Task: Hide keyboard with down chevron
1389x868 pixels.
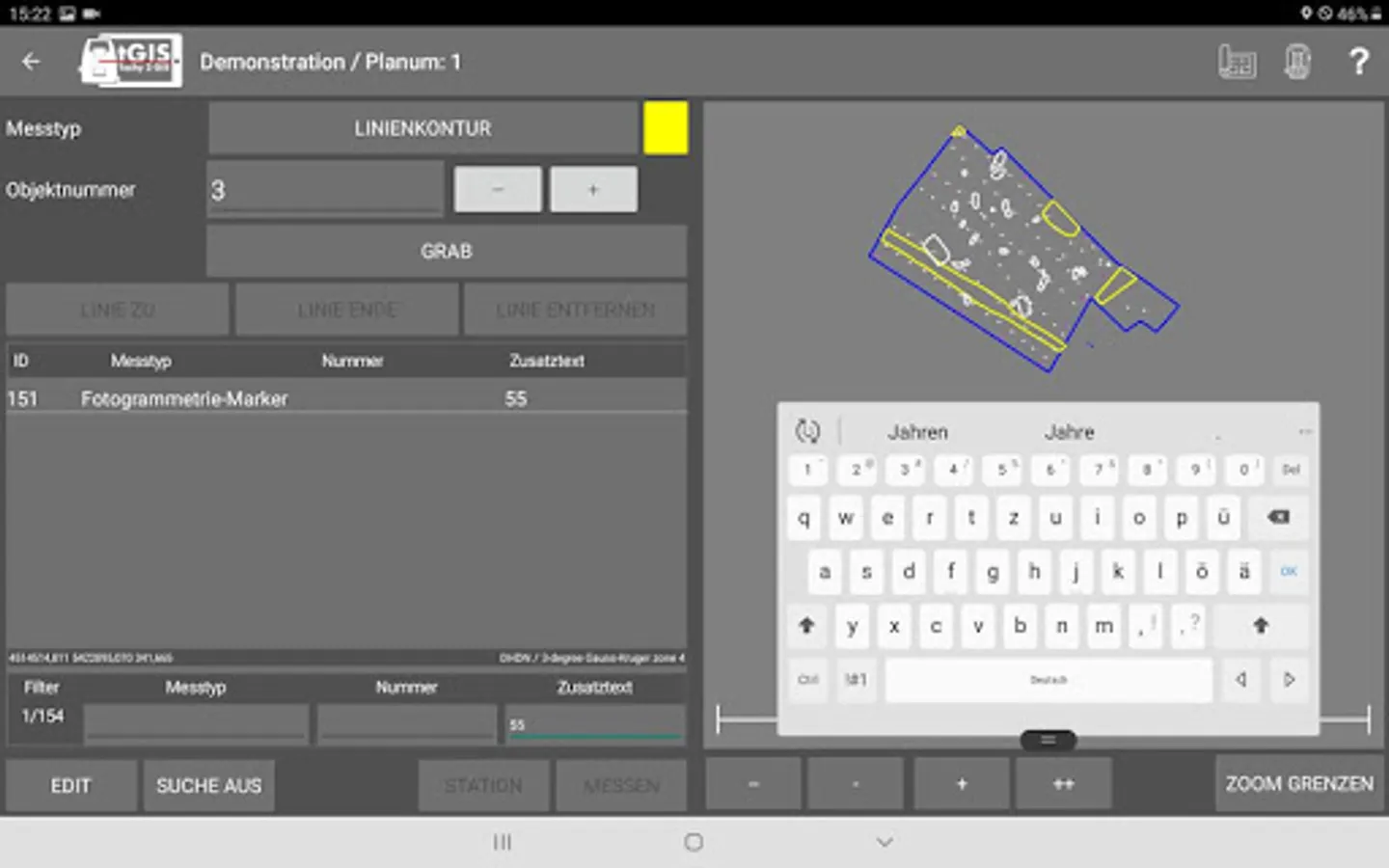Action: tap(885, 842)
